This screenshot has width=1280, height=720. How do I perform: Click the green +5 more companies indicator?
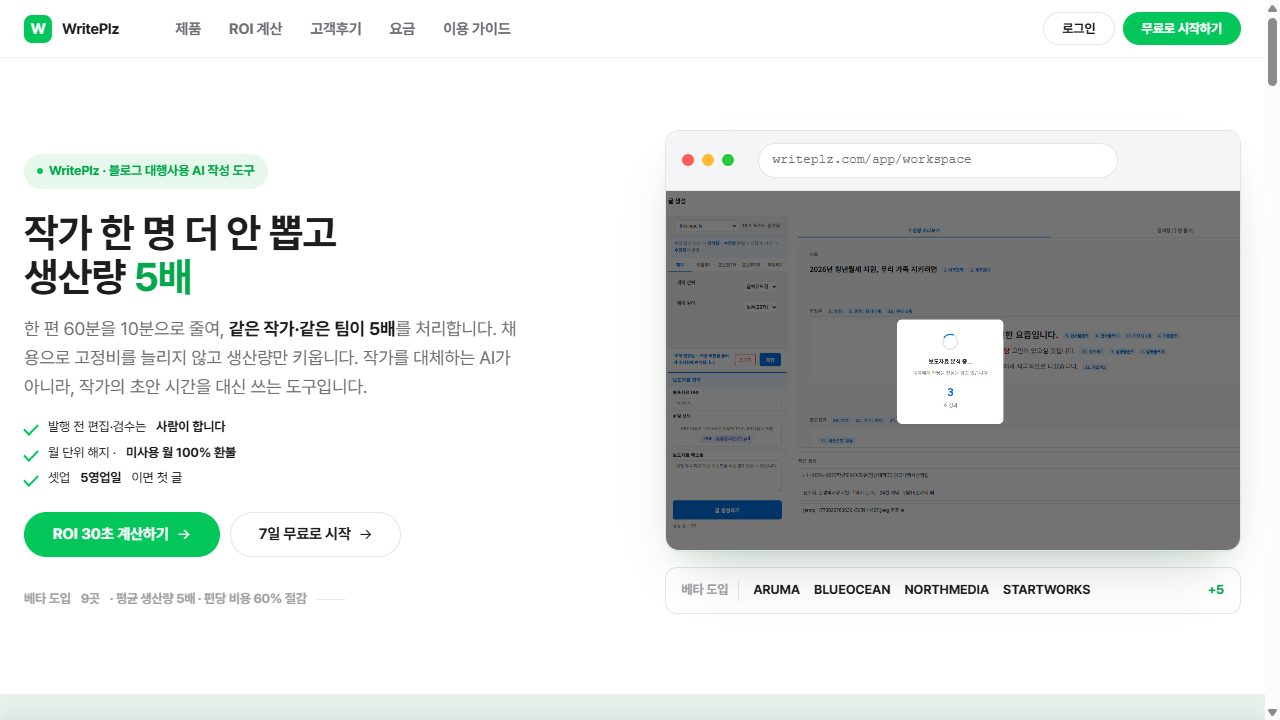(1216, 590)
